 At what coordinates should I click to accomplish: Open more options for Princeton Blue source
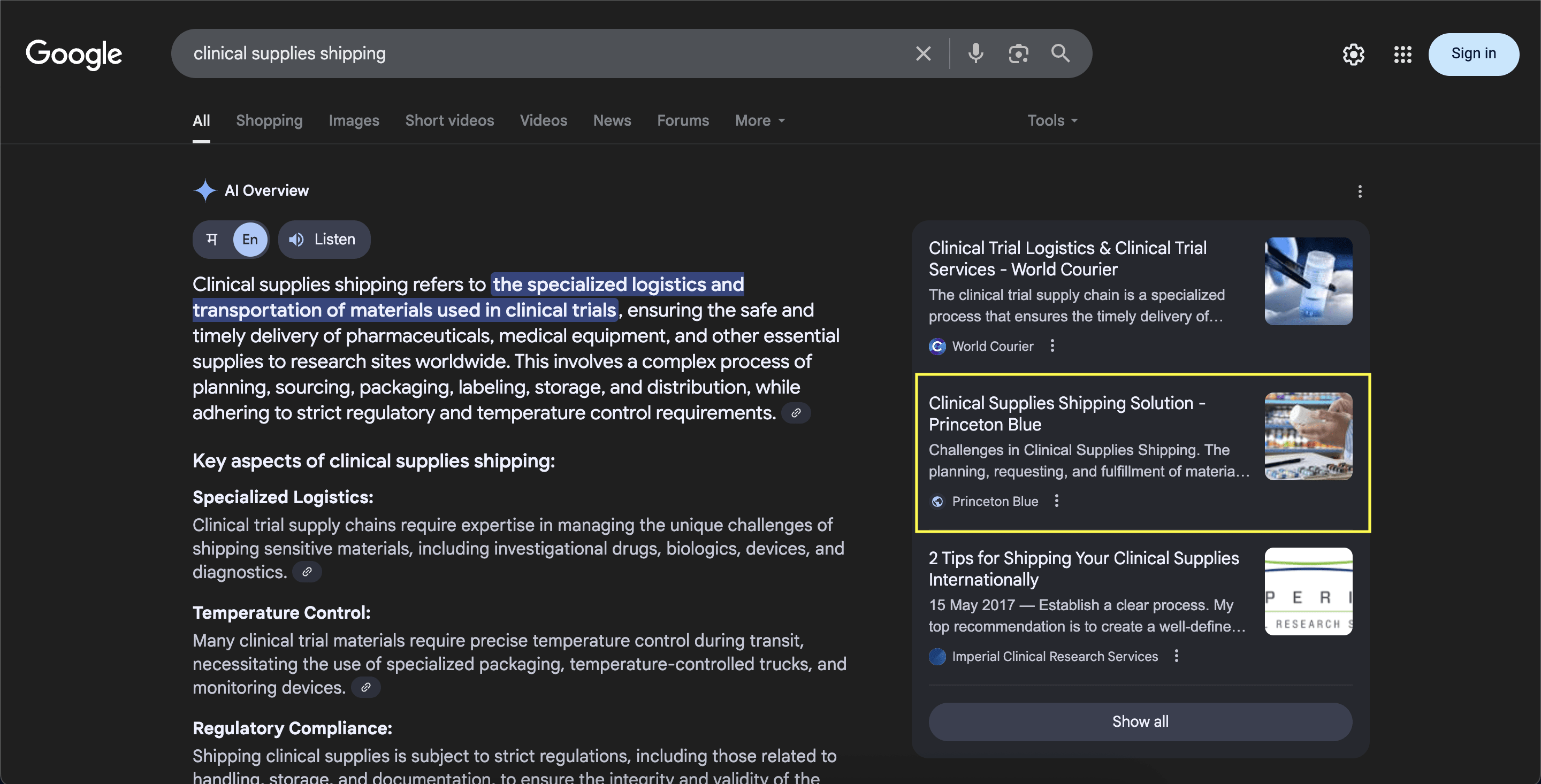tap(1056, 501)
